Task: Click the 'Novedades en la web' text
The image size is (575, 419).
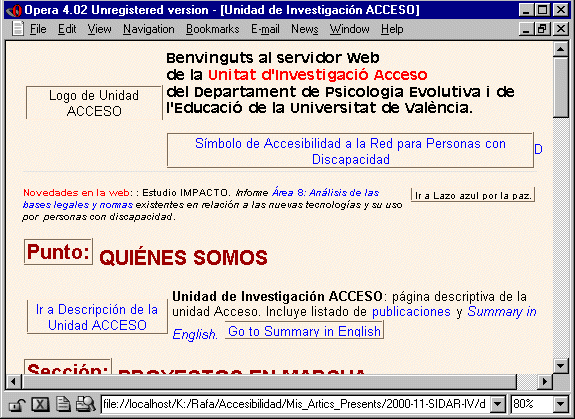Action: pyautogui.click(x=76, y=192)
